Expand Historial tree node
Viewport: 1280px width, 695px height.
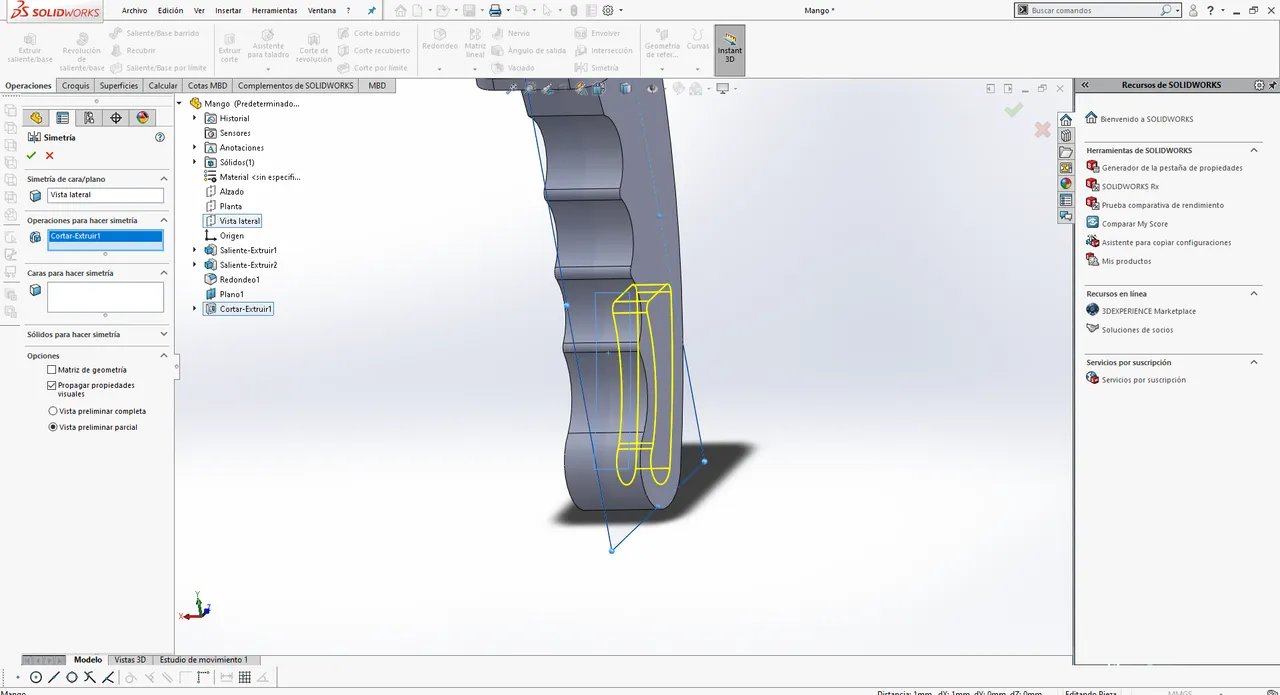tap(195, 118)
